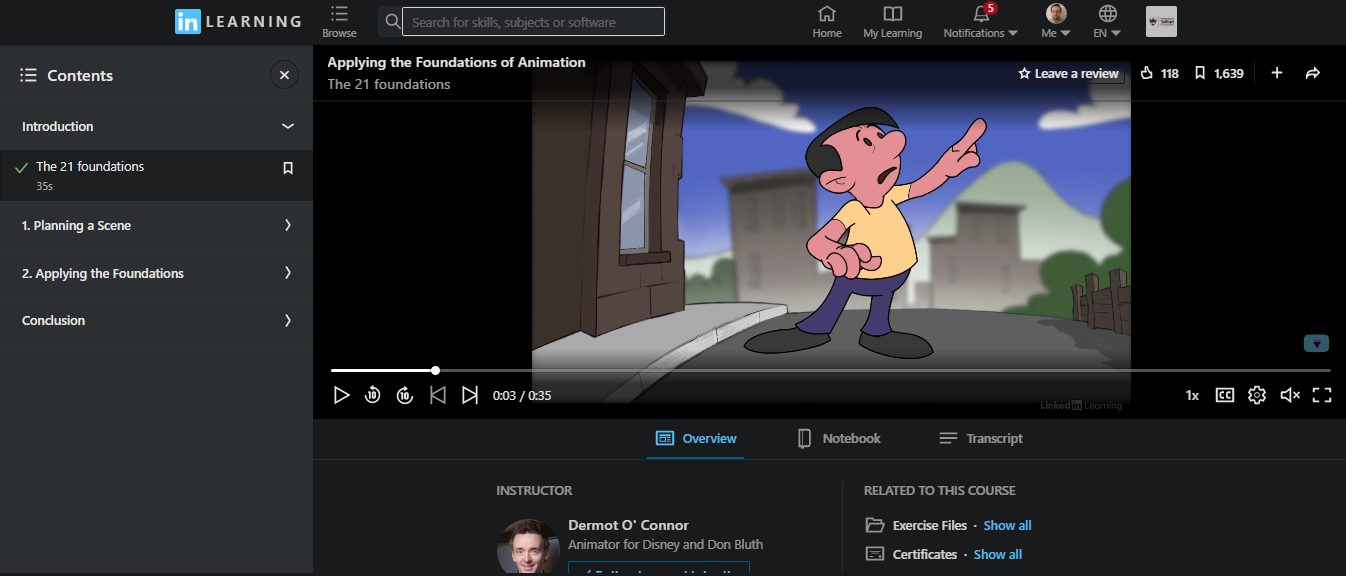Switch to the Notebook tab
The image size is (1346, 576).
839,438
